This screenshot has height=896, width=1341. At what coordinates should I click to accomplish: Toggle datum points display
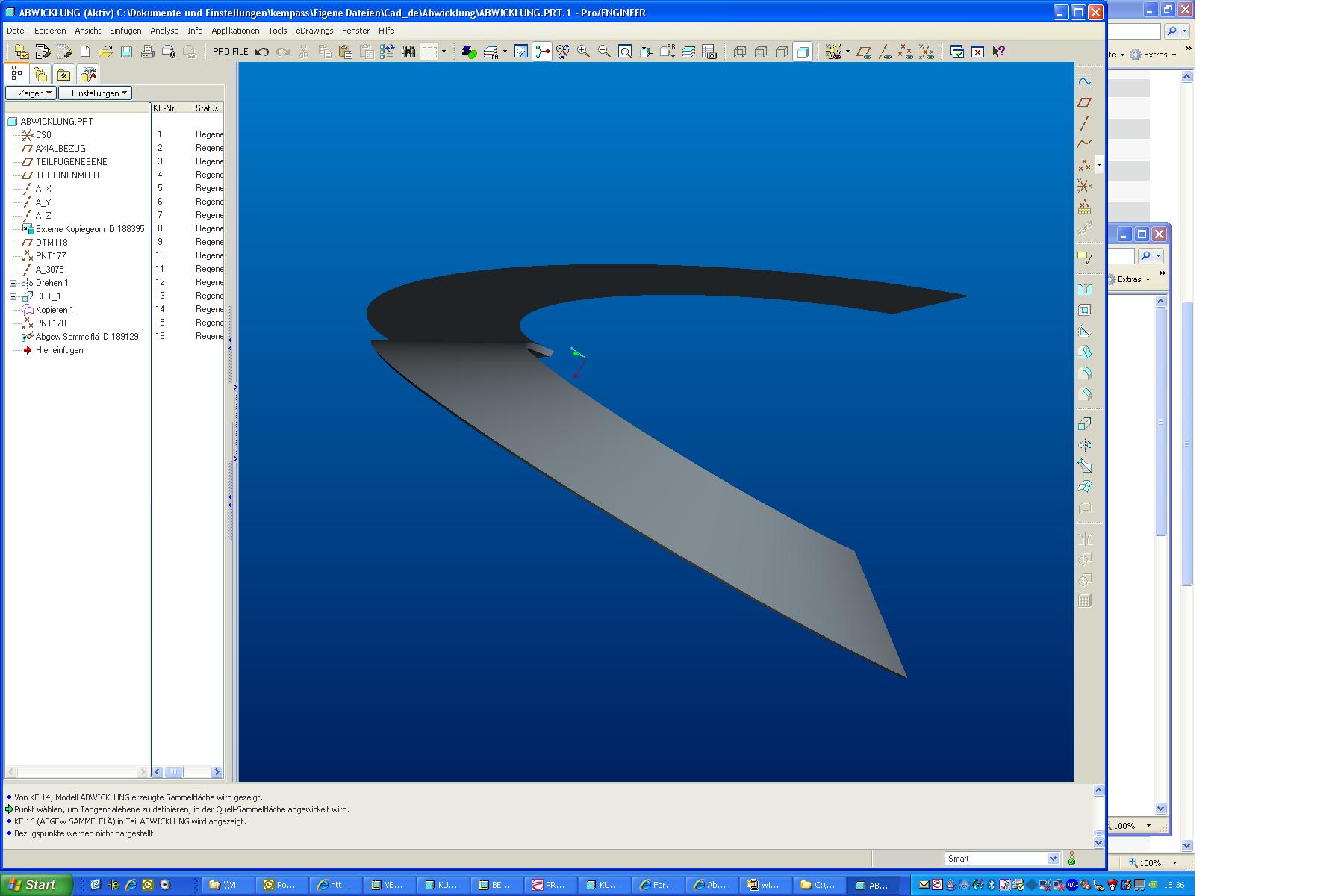(905, 52)
